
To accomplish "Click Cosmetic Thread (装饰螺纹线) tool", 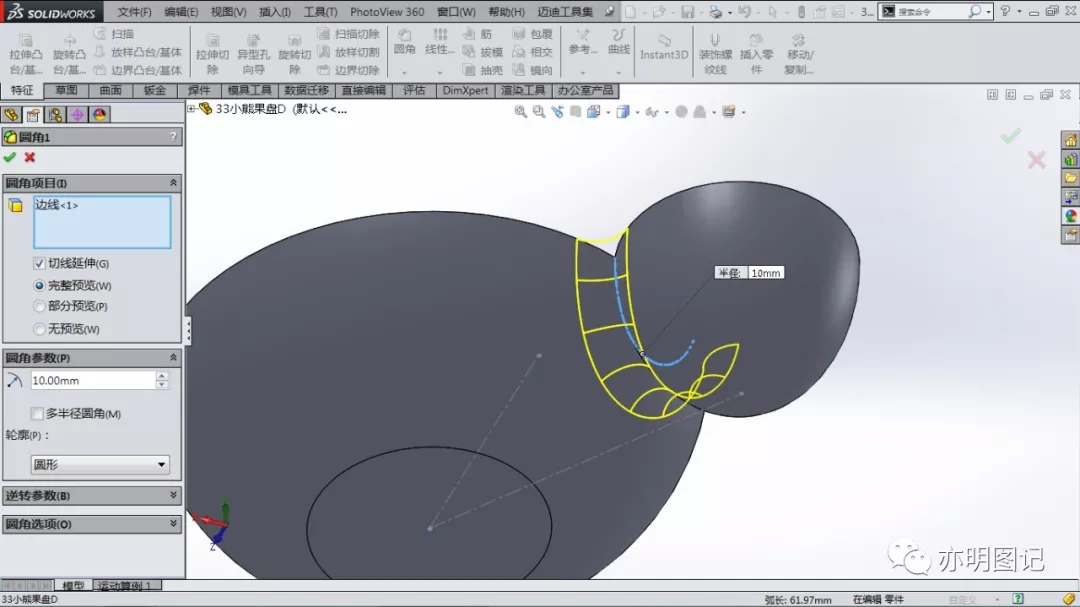I will tap(715, 54).
